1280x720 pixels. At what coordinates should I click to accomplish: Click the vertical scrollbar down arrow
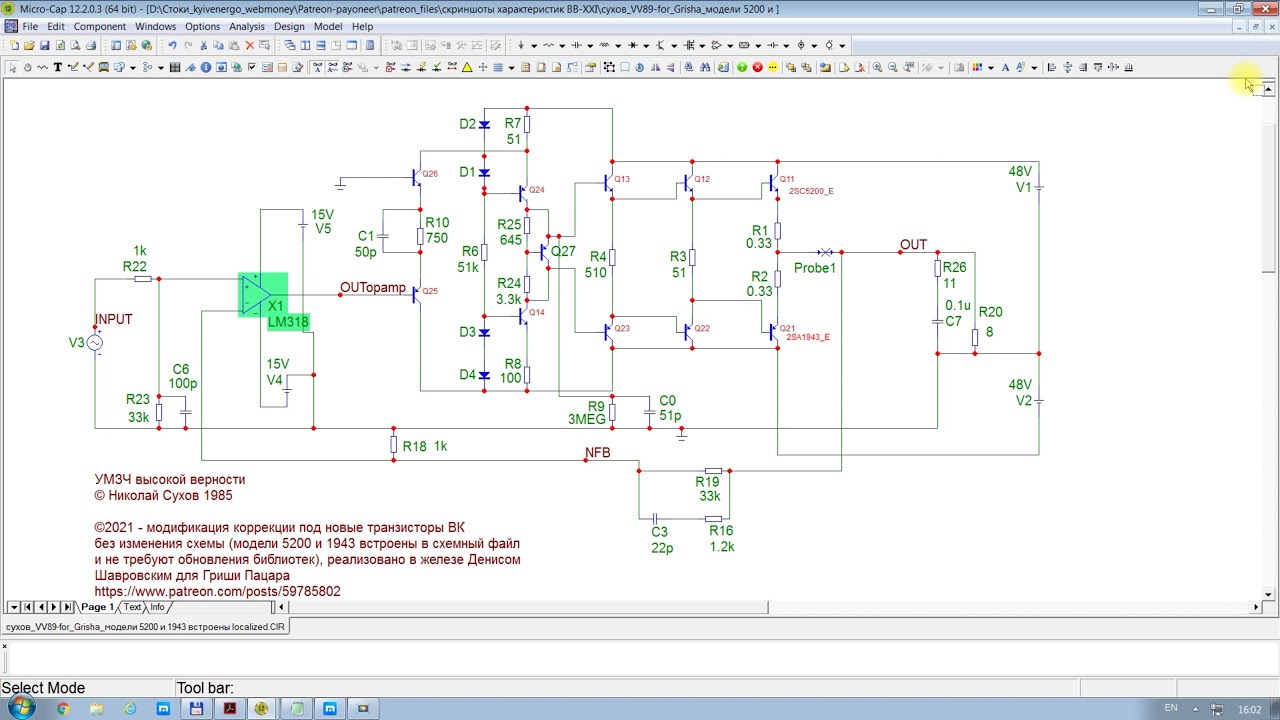pyautogui.click(x=1269, y=594)
